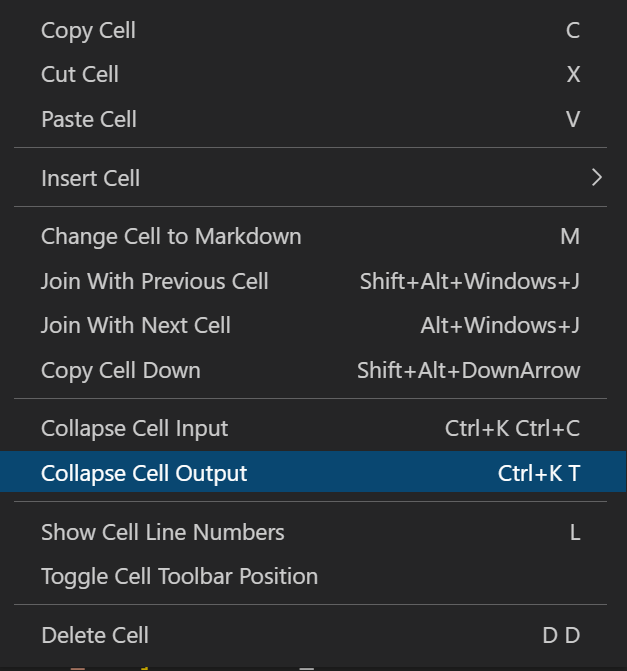This screenshot has height=671, width=627.
Task: Click the Ctrl+K Ctrl+C shortcut hint
Action: 512,428
